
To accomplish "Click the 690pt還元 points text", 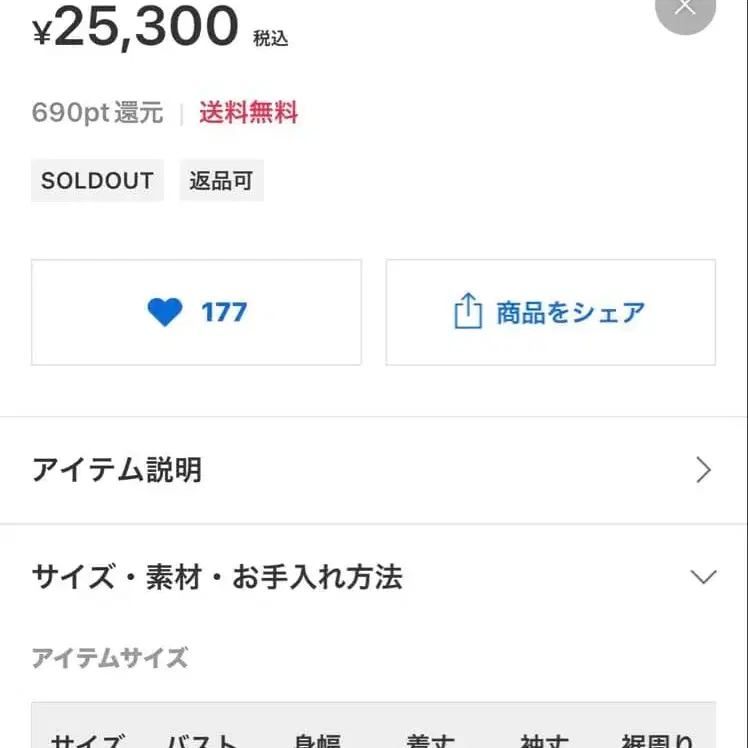I will (97, 113).
